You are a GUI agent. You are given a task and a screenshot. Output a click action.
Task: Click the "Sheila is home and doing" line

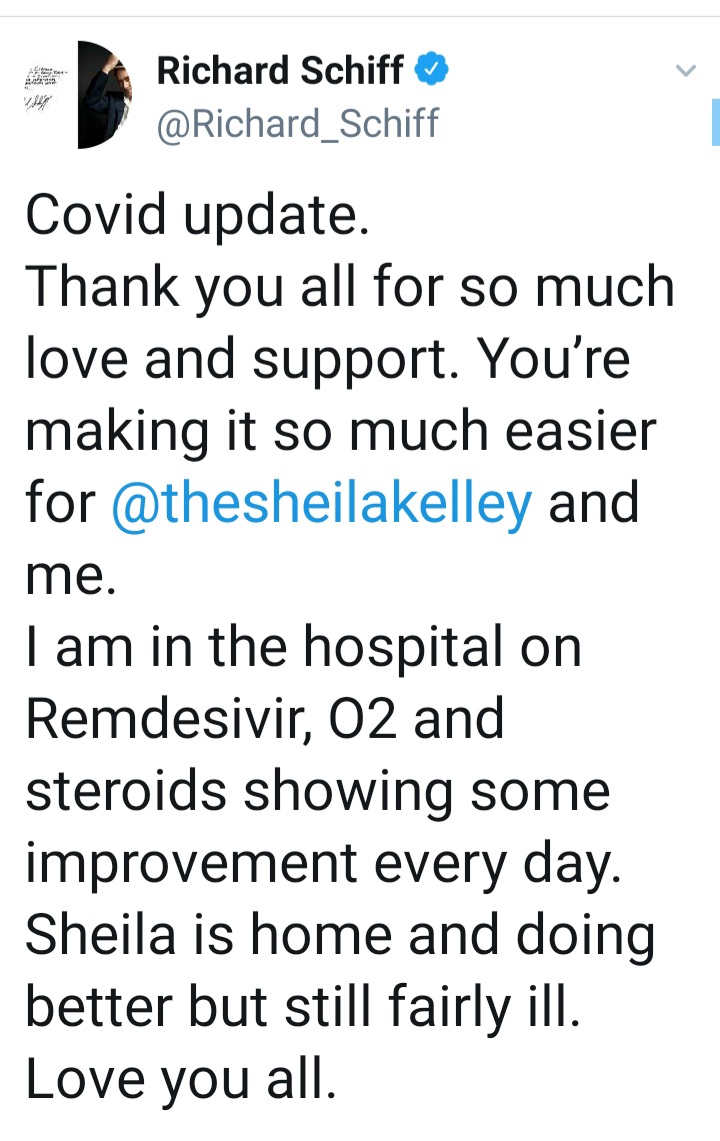tap(340, 936)
